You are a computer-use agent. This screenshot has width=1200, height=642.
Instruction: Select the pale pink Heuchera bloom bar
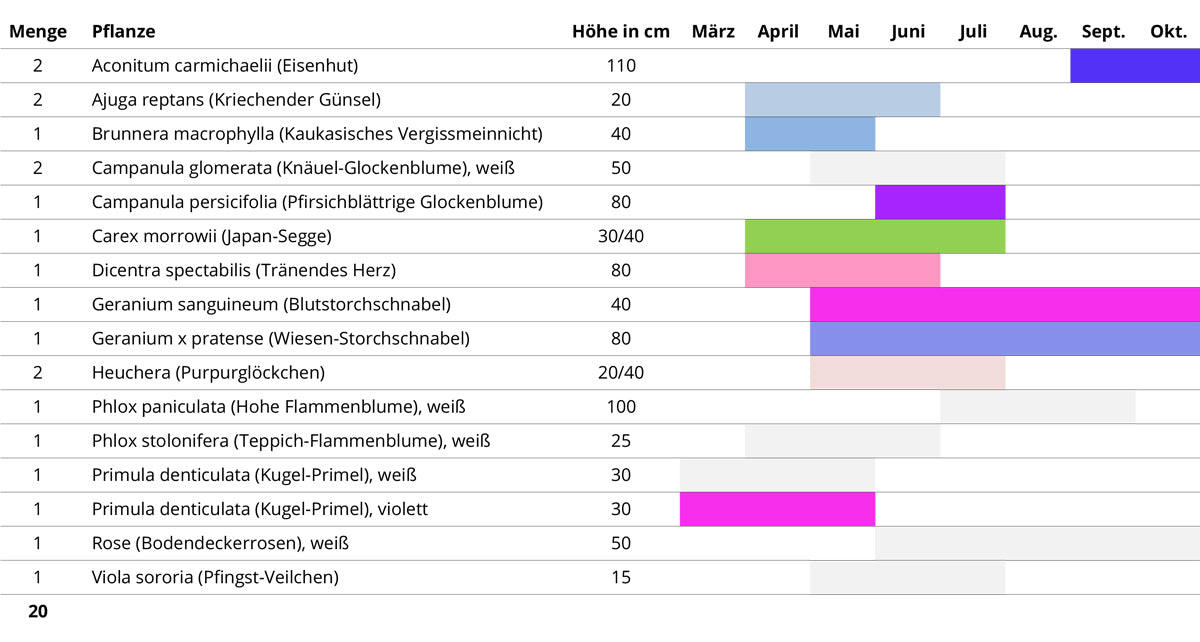tap(907, 373)
